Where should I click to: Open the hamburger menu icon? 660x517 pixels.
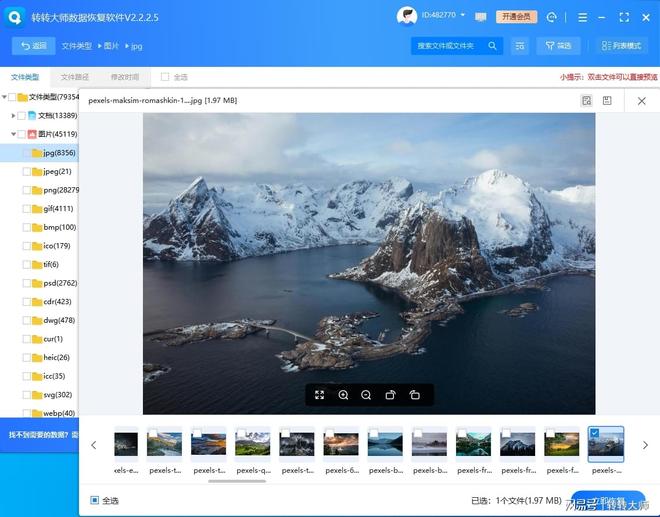click(583, 17)
